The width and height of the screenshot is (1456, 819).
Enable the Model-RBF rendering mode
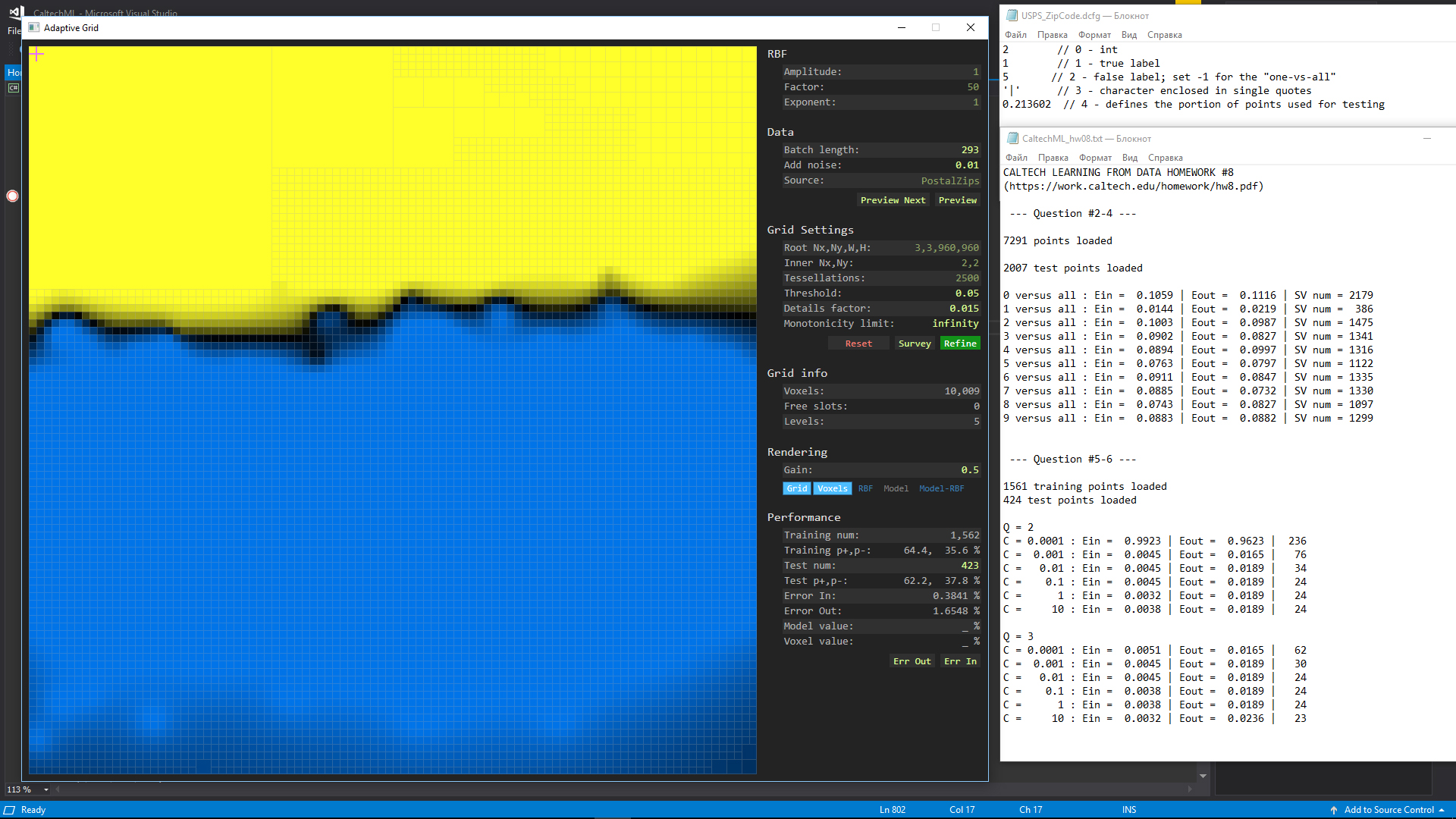(941, 488)
